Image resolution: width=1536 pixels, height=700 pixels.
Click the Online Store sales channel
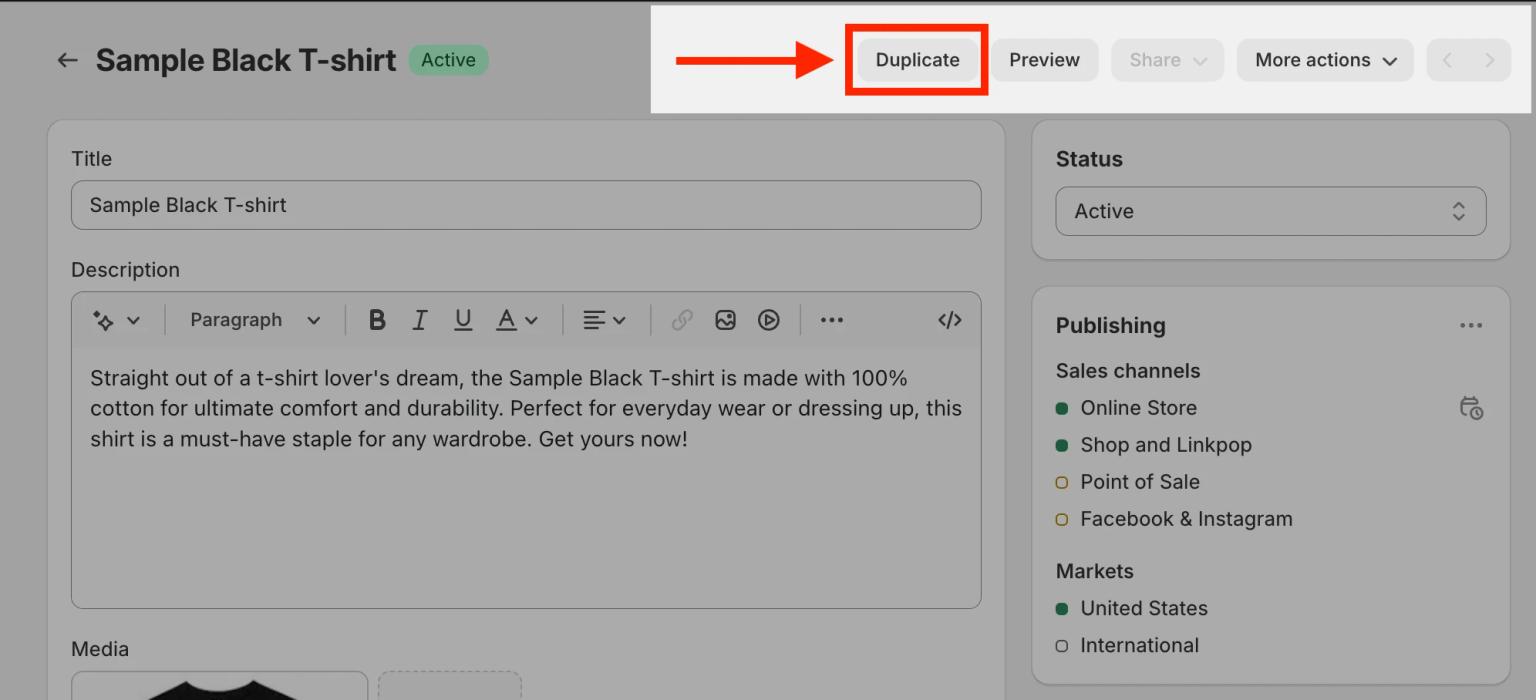(x=1138, y=408)
